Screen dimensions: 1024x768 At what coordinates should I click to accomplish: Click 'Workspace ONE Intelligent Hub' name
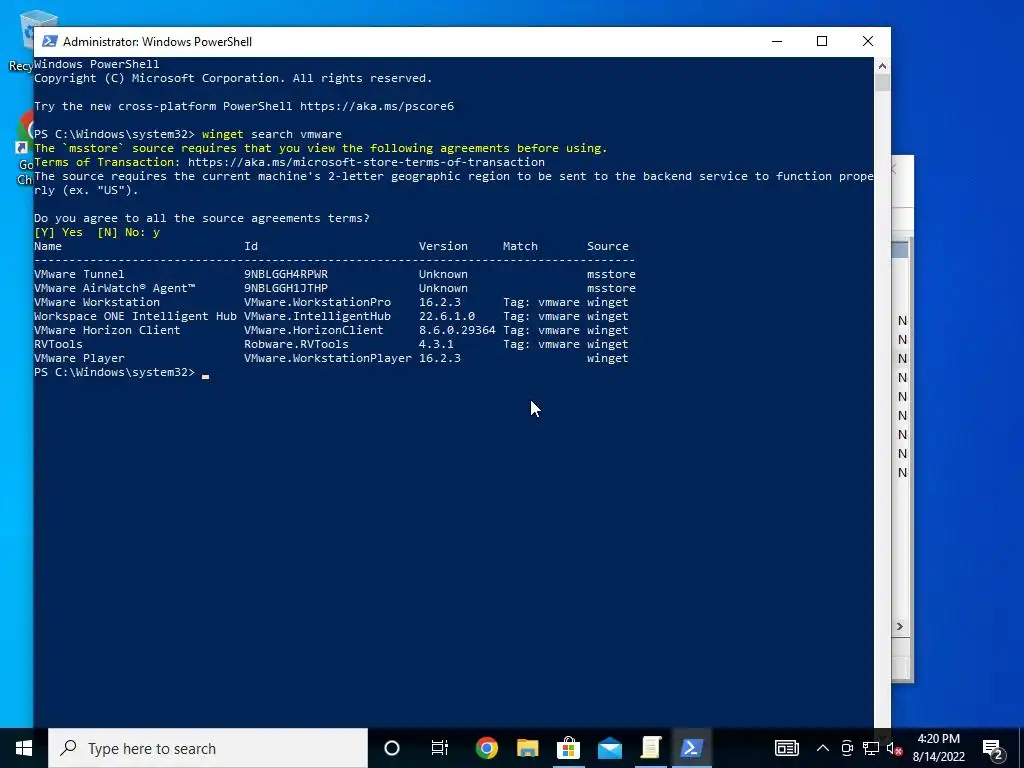point(135,316)
